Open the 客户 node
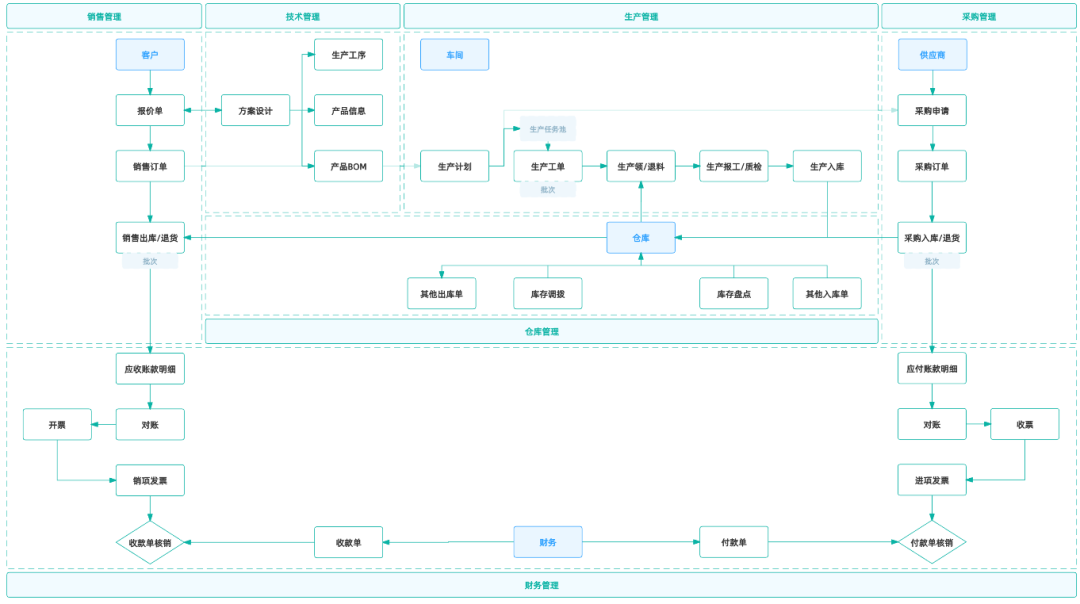This screenshot has height=604, width=1080. coord(150,54)
